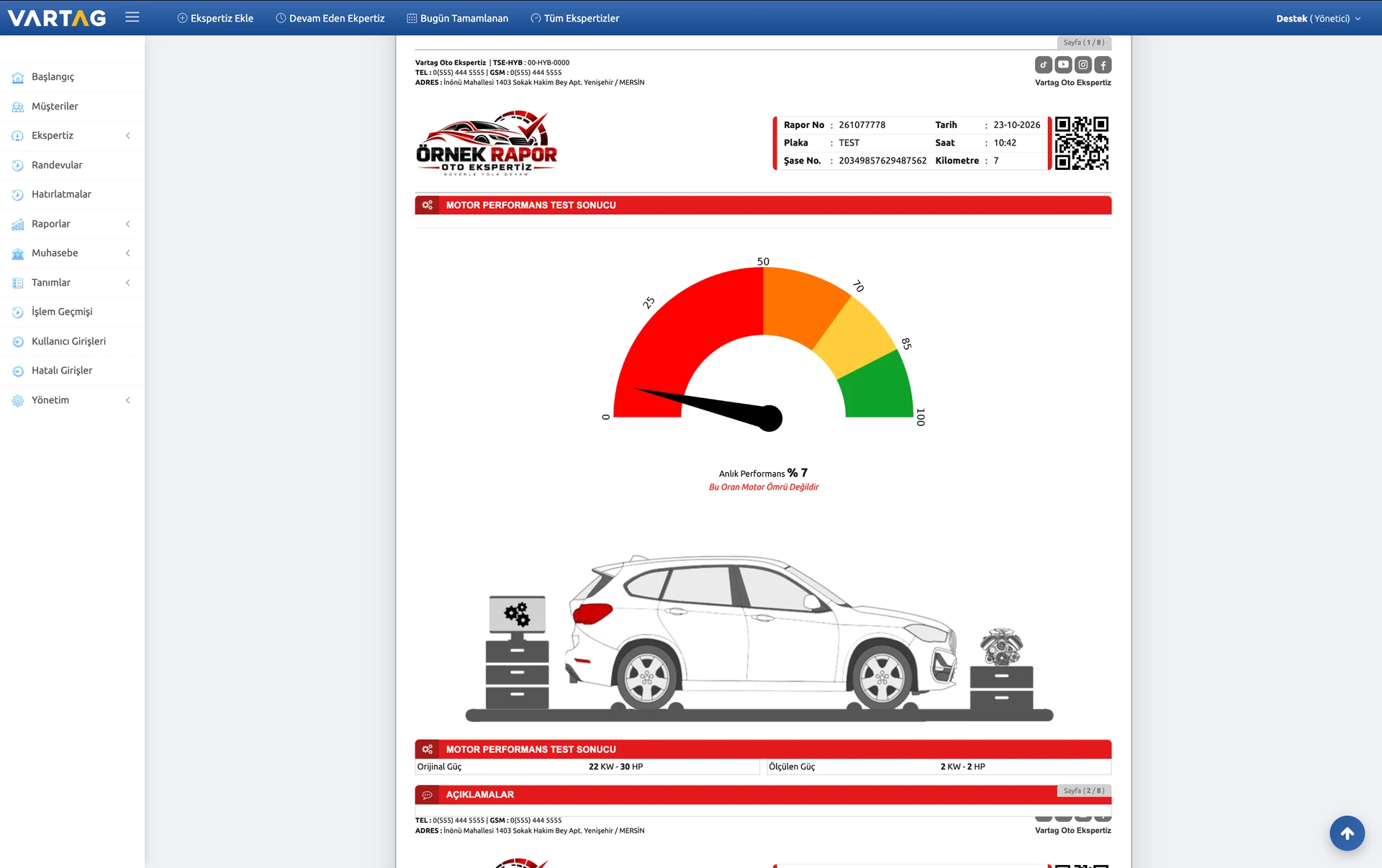Click the Orijinal Güç value 22 KW - 30 HP
The height and width of the screenshot is (868, 1382).
[x=616, y=767]
